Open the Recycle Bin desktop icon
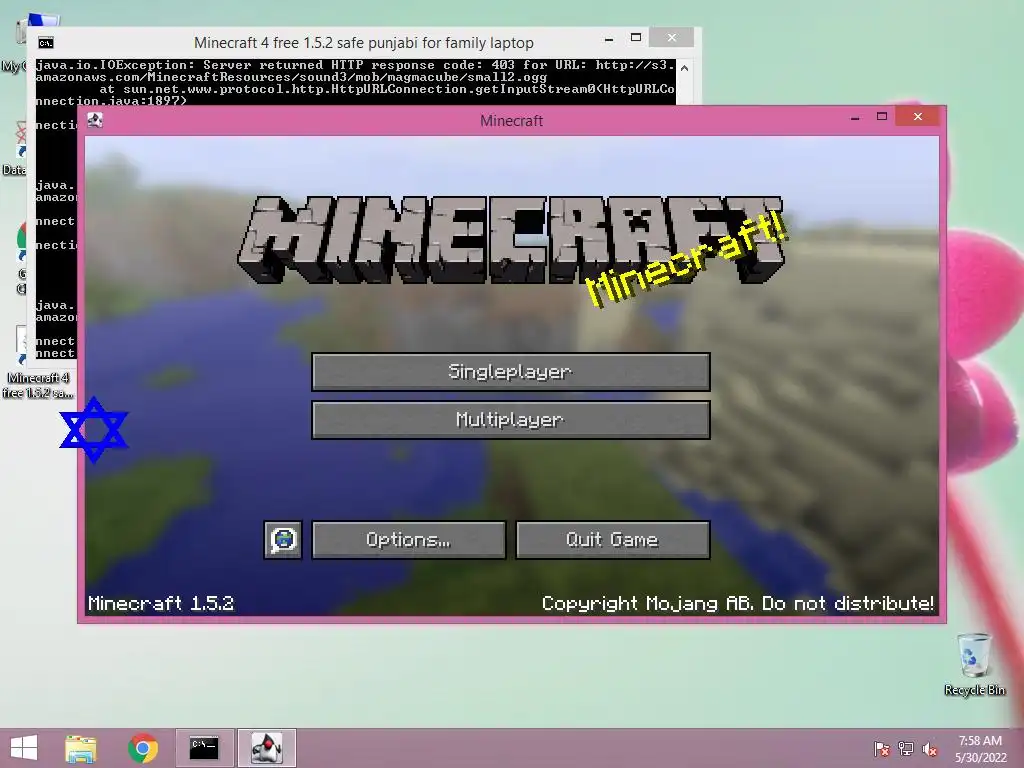1024x768 pixels. [x=974, y=664]
